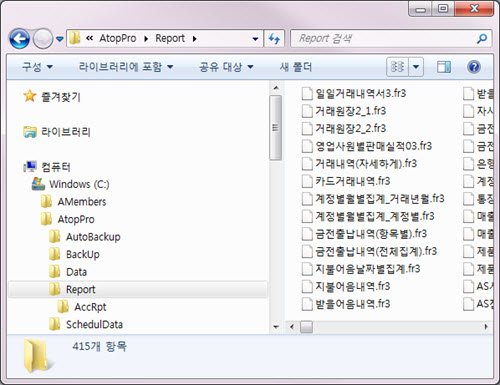Screen dimensions: 500x385
Task: Click AtopPro in the address bar
Action: [x=118, y=38]
